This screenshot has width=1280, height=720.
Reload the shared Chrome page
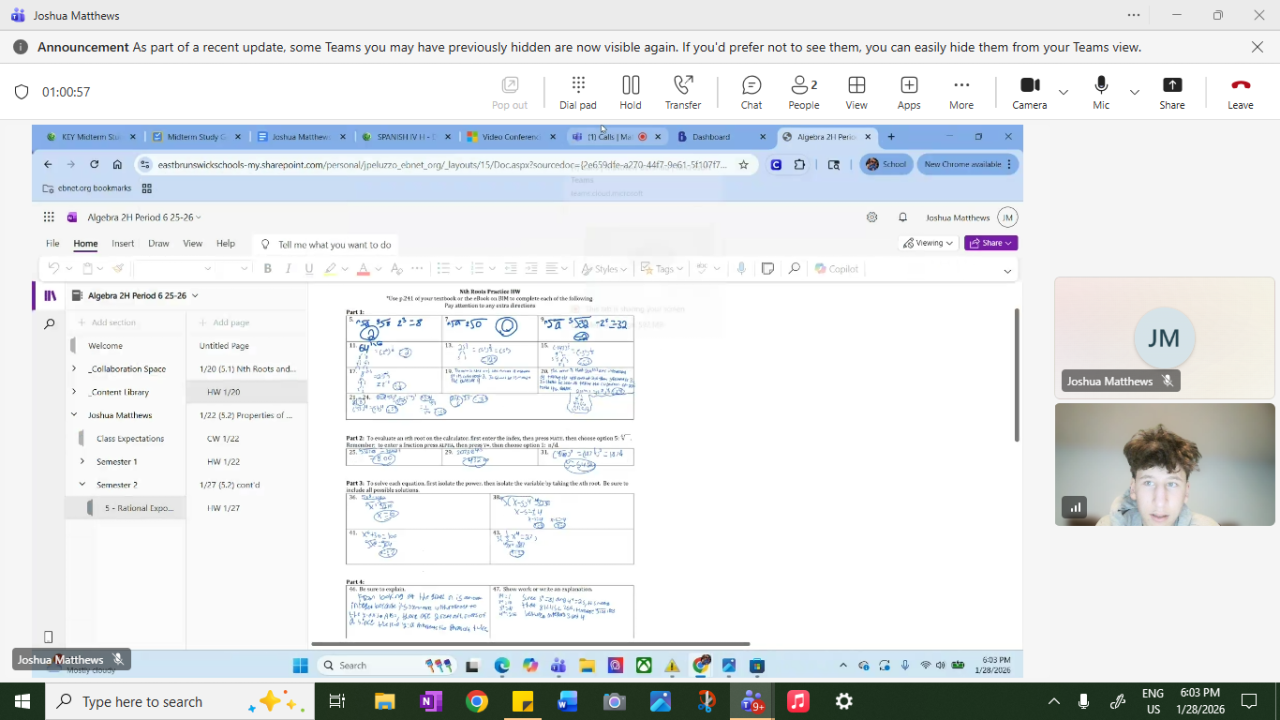[94, 164]
